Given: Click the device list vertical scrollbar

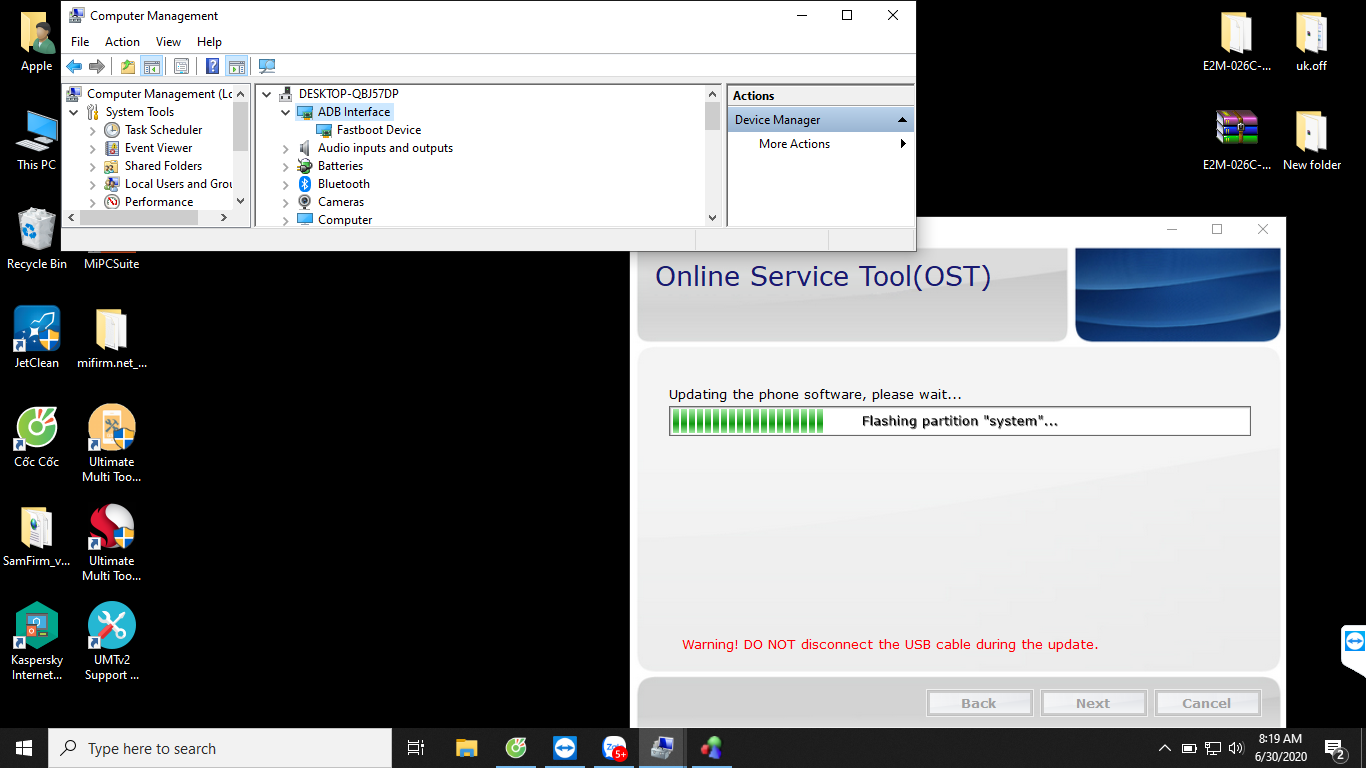Looking at the screenshot, I should tap(712, 155).
